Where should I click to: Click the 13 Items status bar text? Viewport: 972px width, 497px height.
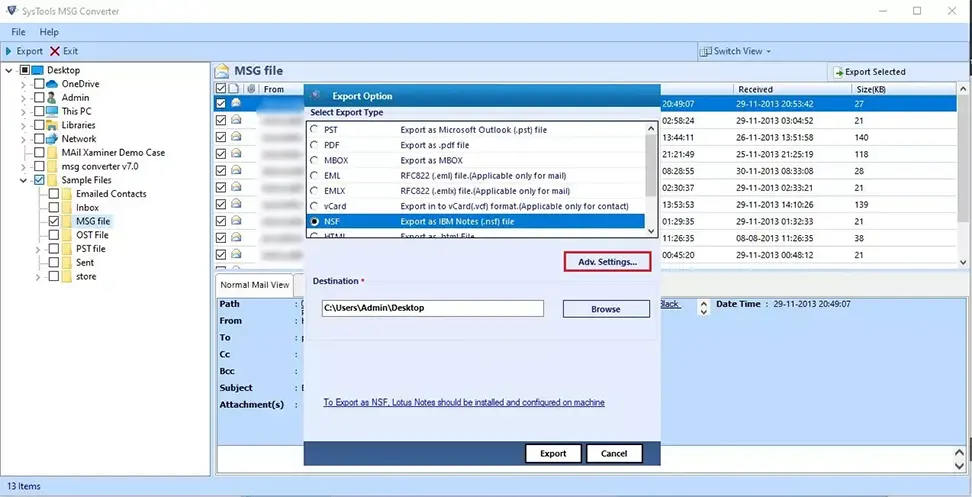click(x=24, y=486)
